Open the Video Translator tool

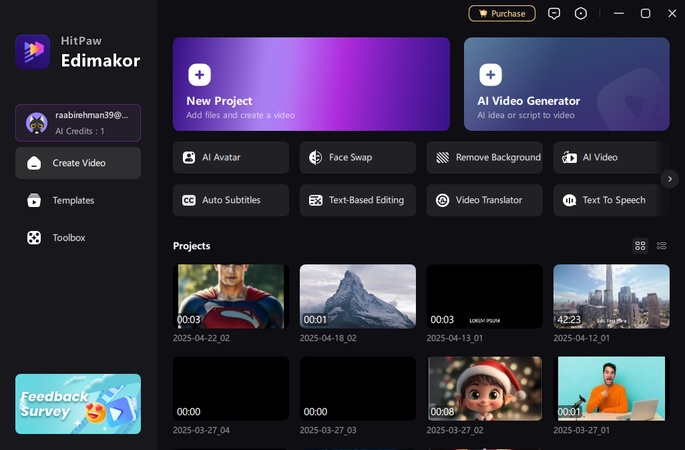pyautogui.click(x=484, y=200)
